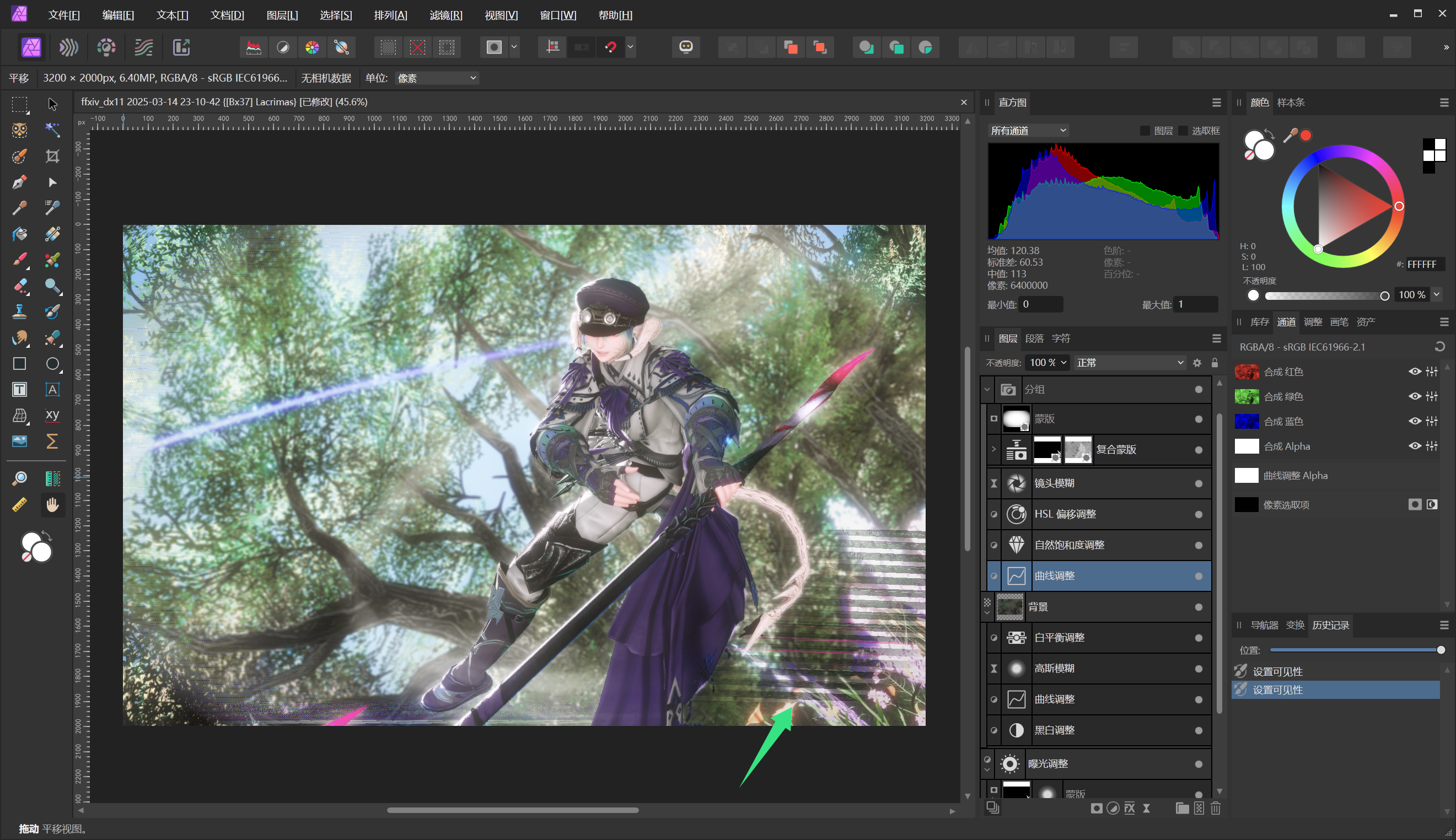Screen dimensions: 1456x840
Task: Add new adjustment layer icon
Action: tap(1113, 808)
